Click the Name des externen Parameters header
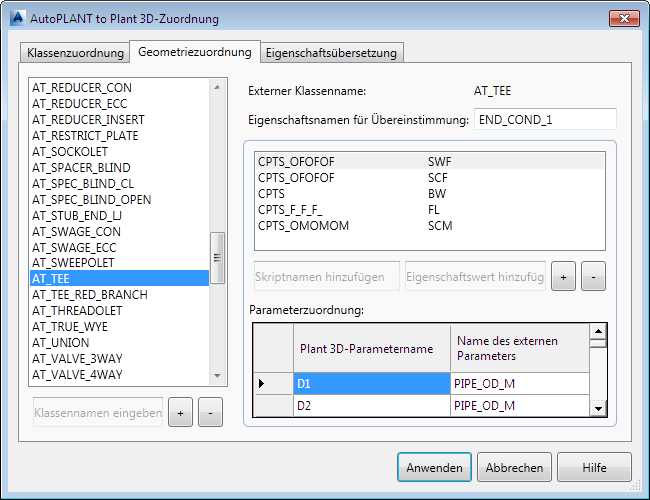Screen dimensions: 650x500 (x=520, y=348)
